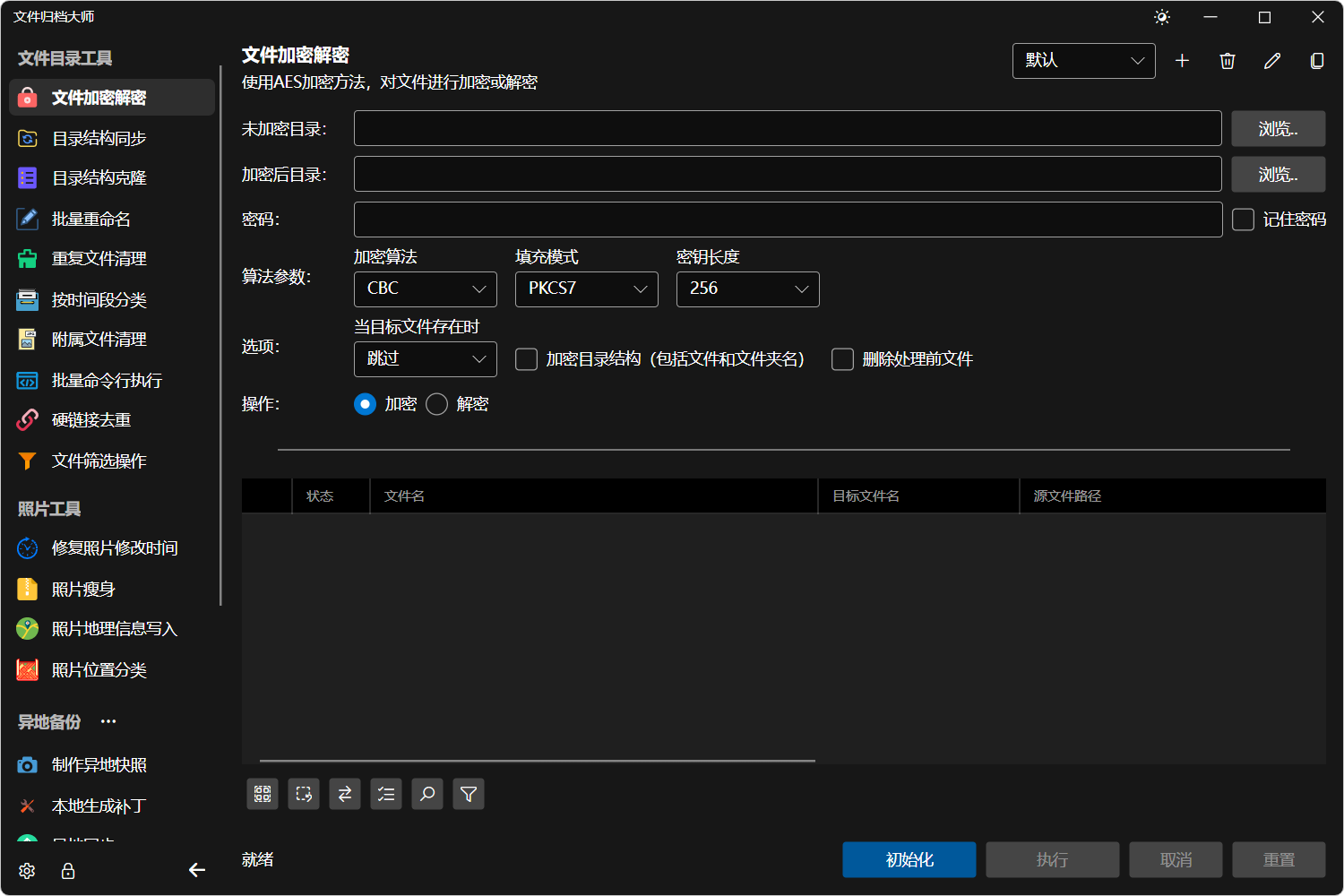Open 制作异地快照 tool
The height and width of the screenshot is (896, 1344).
[112, 765]
